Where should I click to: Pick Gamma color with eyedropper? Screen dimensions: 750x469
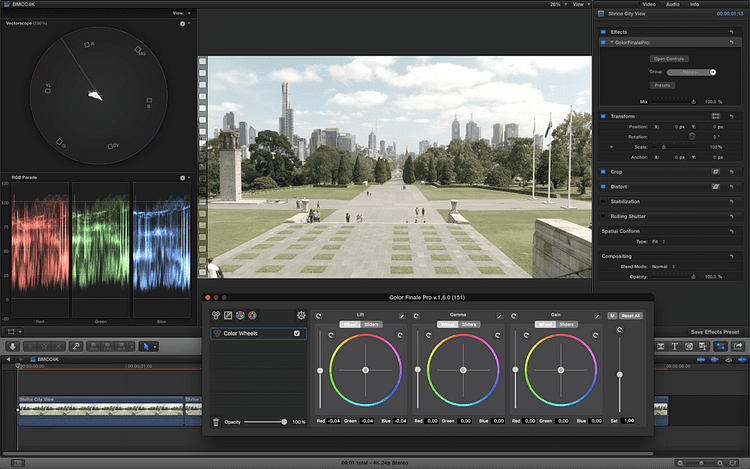tap(499, 316)
